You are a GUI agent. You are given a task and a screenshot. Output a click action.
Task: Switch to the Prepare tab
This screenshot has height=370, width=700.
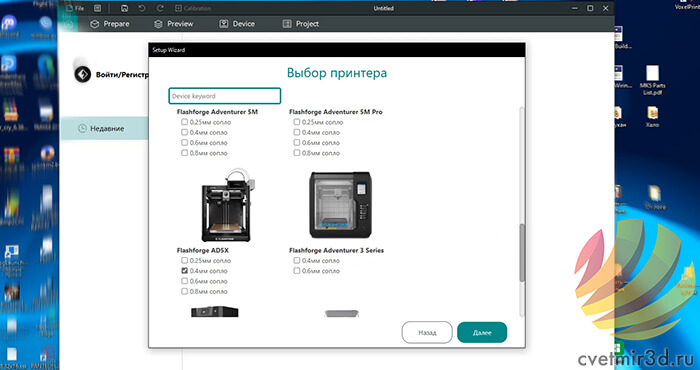point(110,24)
